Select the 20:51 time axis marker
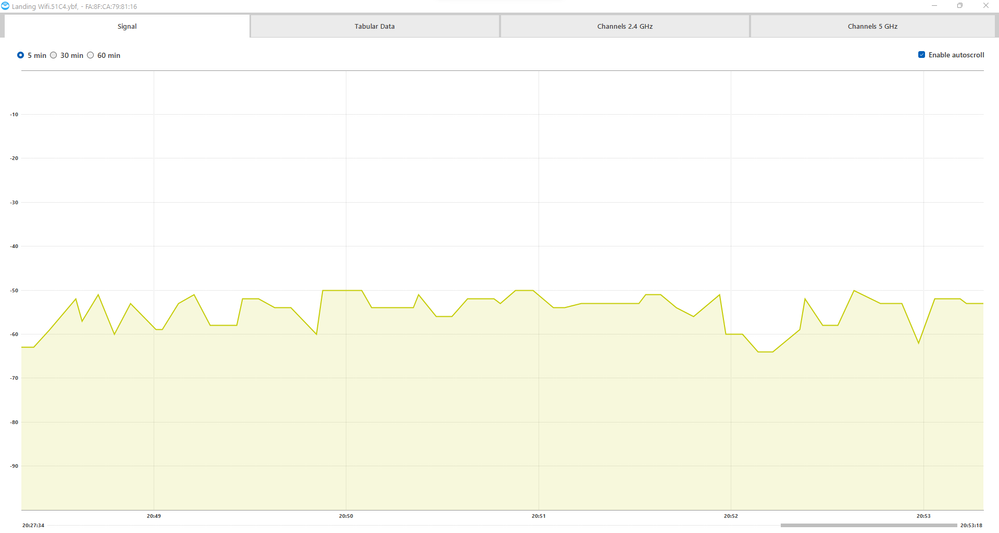This screenshot has width=999, height=533. [538, 516]
